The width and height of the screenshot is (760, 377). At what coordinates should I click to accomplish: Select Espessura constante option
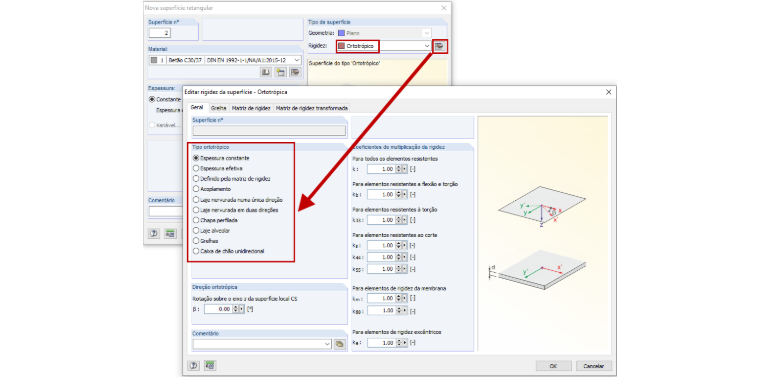tap(196, 158)
